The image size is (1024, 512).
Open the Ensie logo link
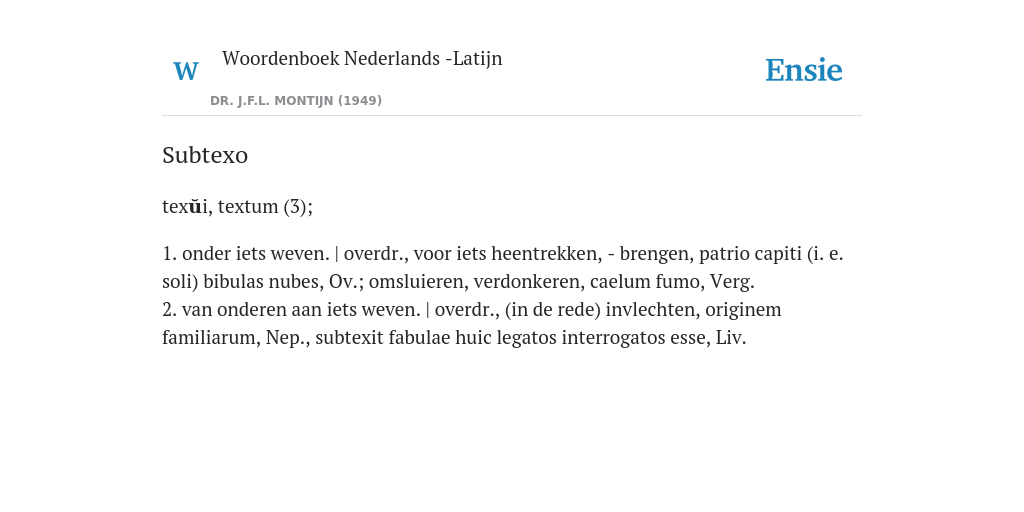803,70
